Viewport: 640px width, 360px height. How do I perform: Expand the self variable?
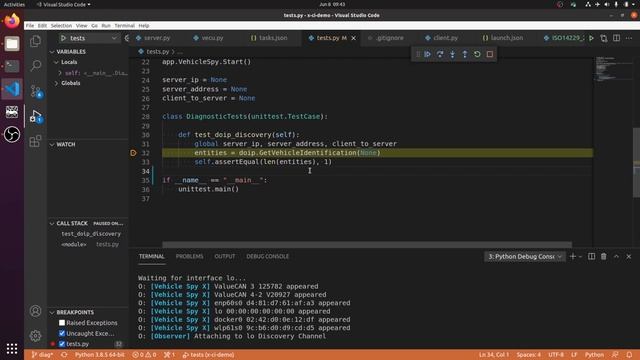60,73
